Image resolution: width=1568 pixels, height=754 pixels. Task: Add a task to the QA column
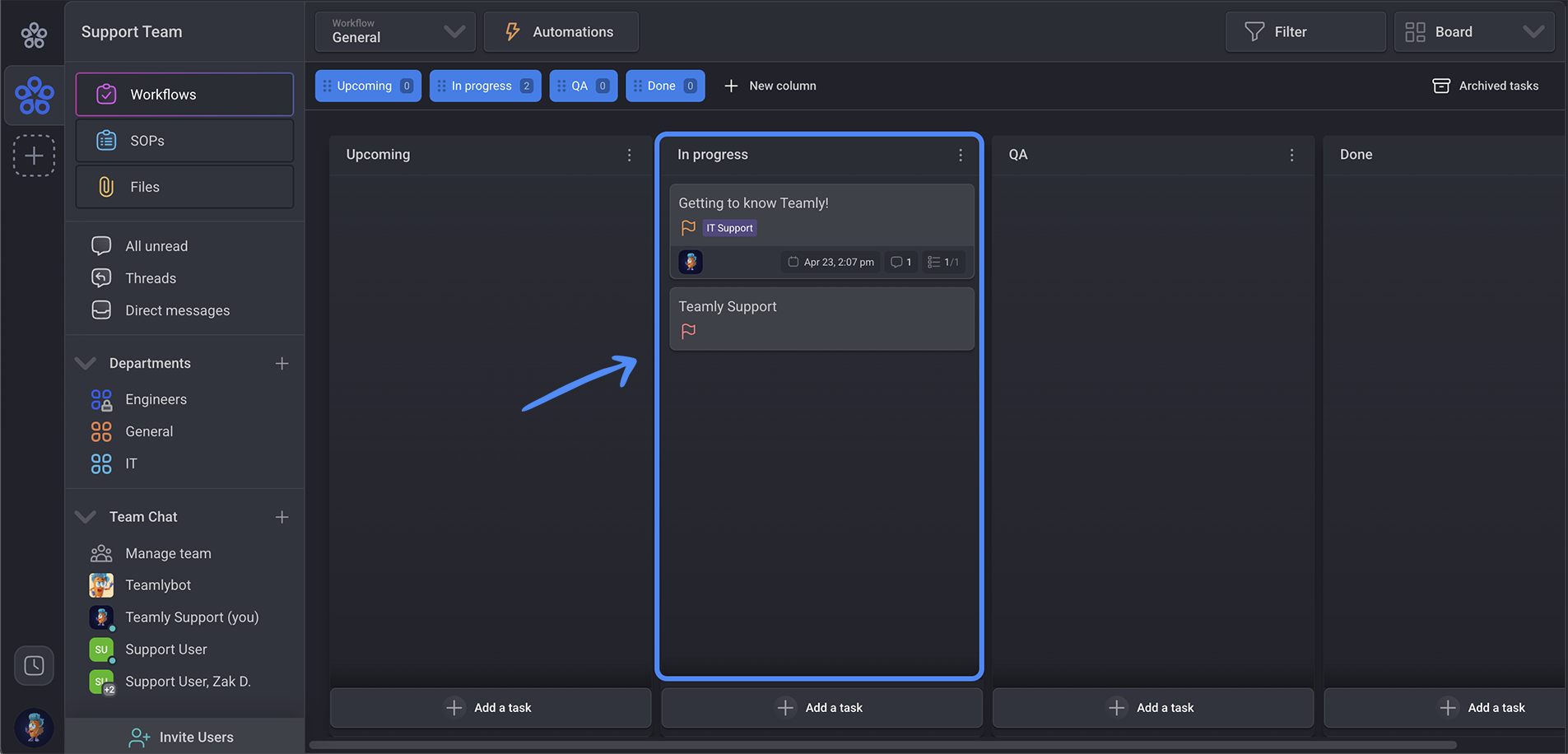pyautogui.click(x=1153, y=708)
